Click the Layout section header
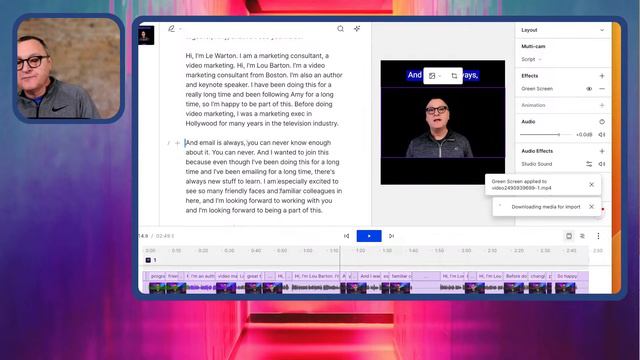Image resolution: width=640 pixels, height=360 pixels. pyautogui.click(x=563, y=30)
